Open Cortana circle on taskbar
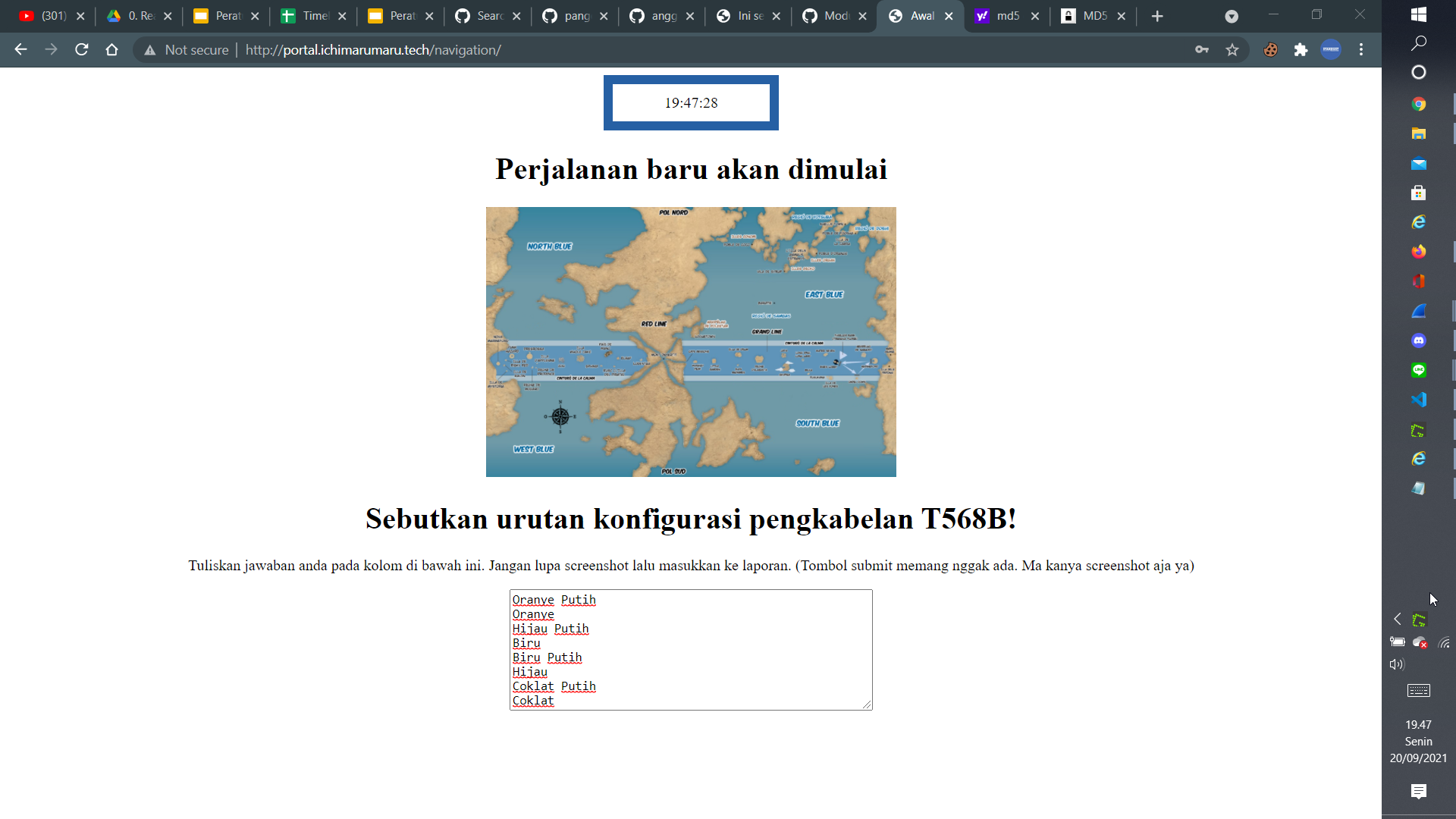Screen dimensions: 1456x819 (1419, 72)
